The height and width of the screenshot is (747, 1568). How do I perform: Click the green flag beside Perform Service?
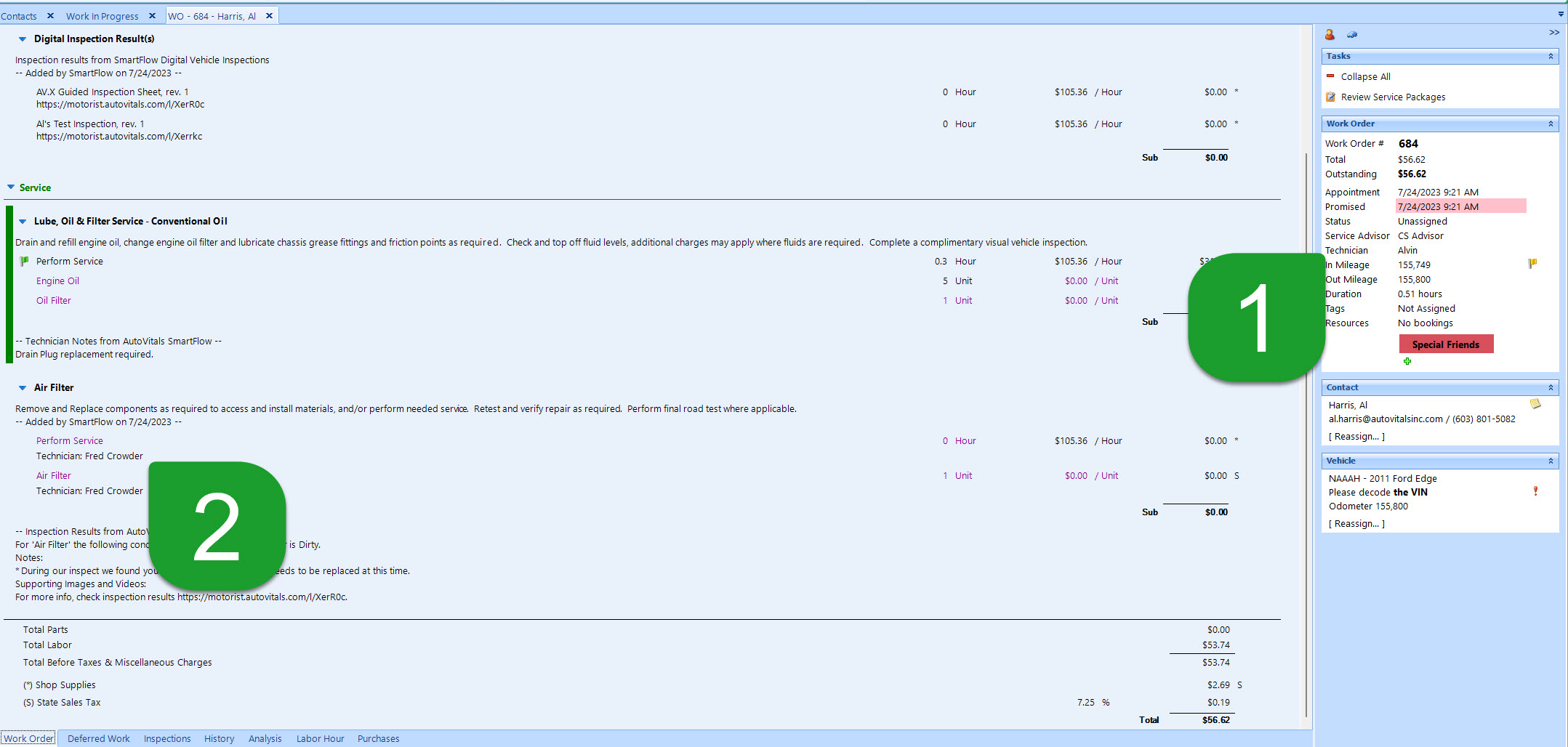click(24, 261)
